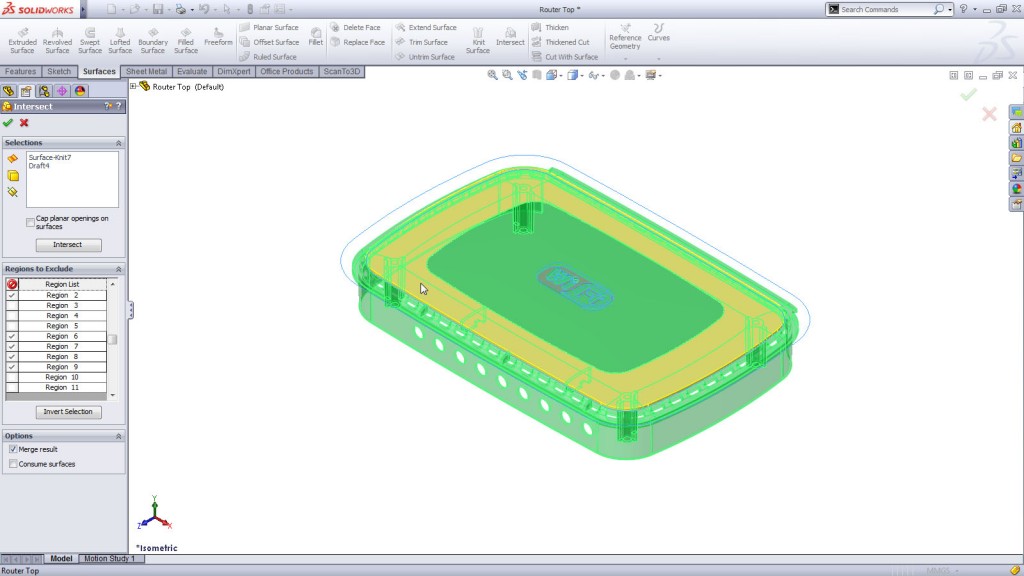Switch to the Features tab
1024x576 pixels.
point(20,71)
